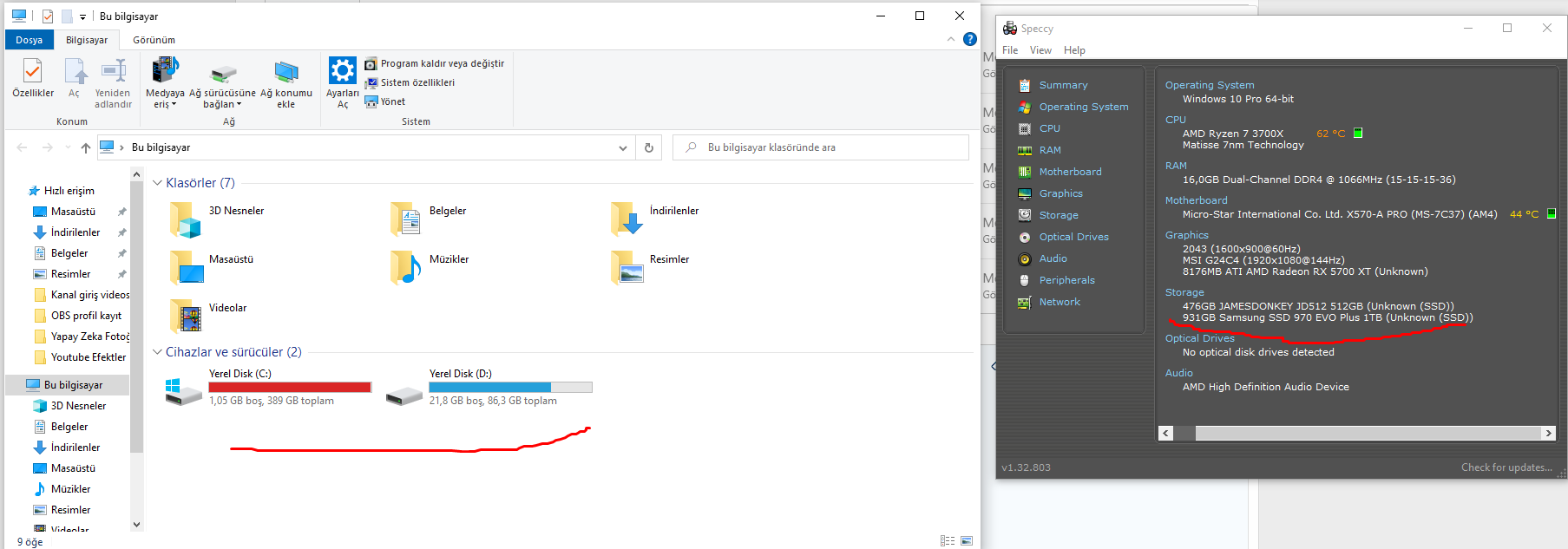Minimize the Explorer ribbon chevron
This screenshot has height=549, width=1568.
point(951,39)
